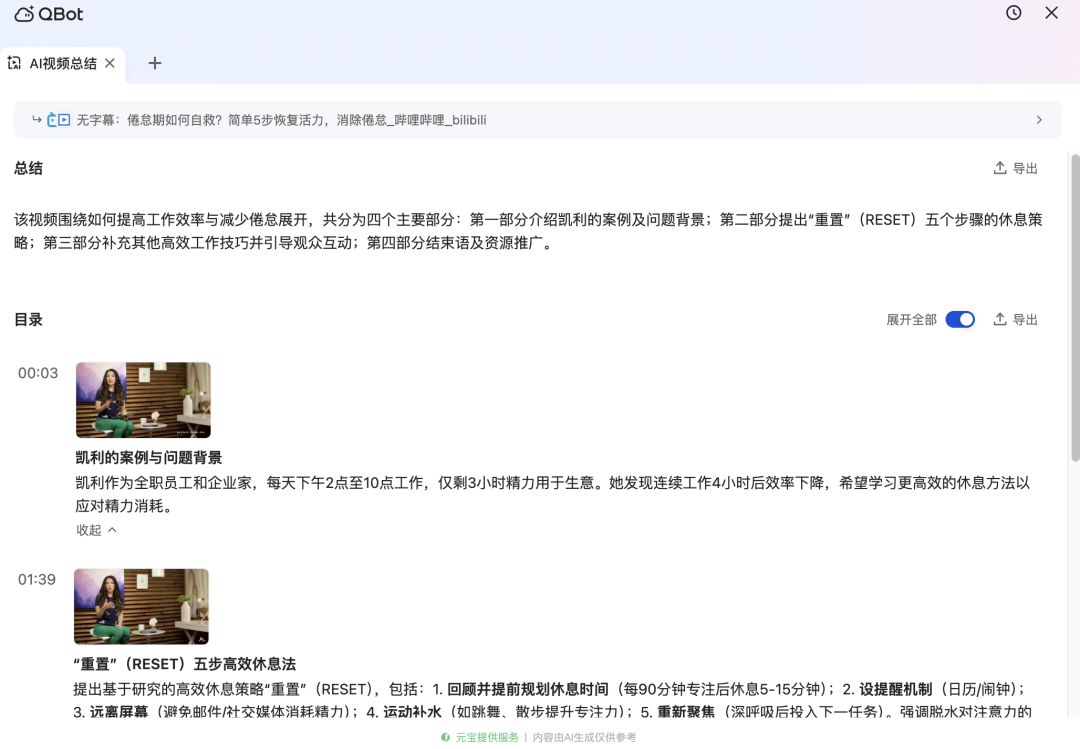The height and width of the screenshot is (749, 1080).
Task: Export the 总结 section
Action: [1015, 168]
